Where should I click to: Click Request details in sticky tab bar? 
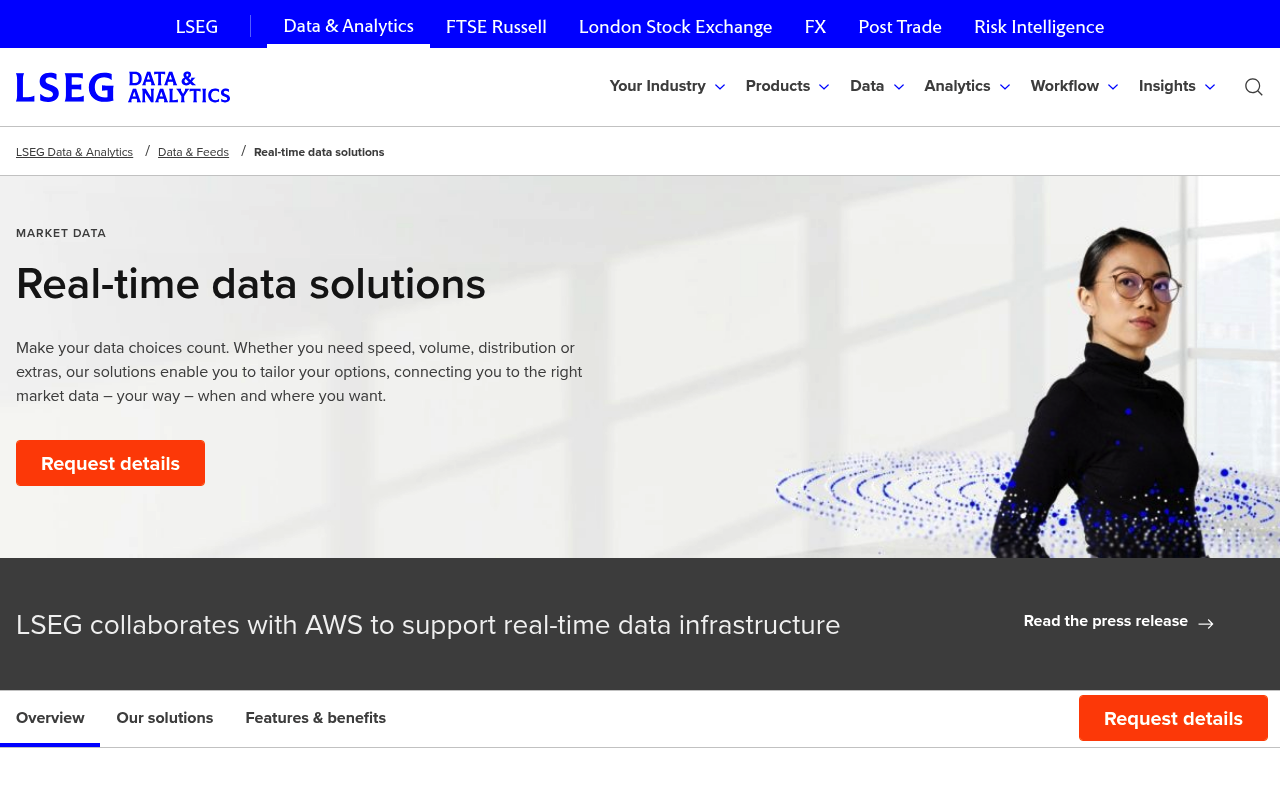[1173, 718]
